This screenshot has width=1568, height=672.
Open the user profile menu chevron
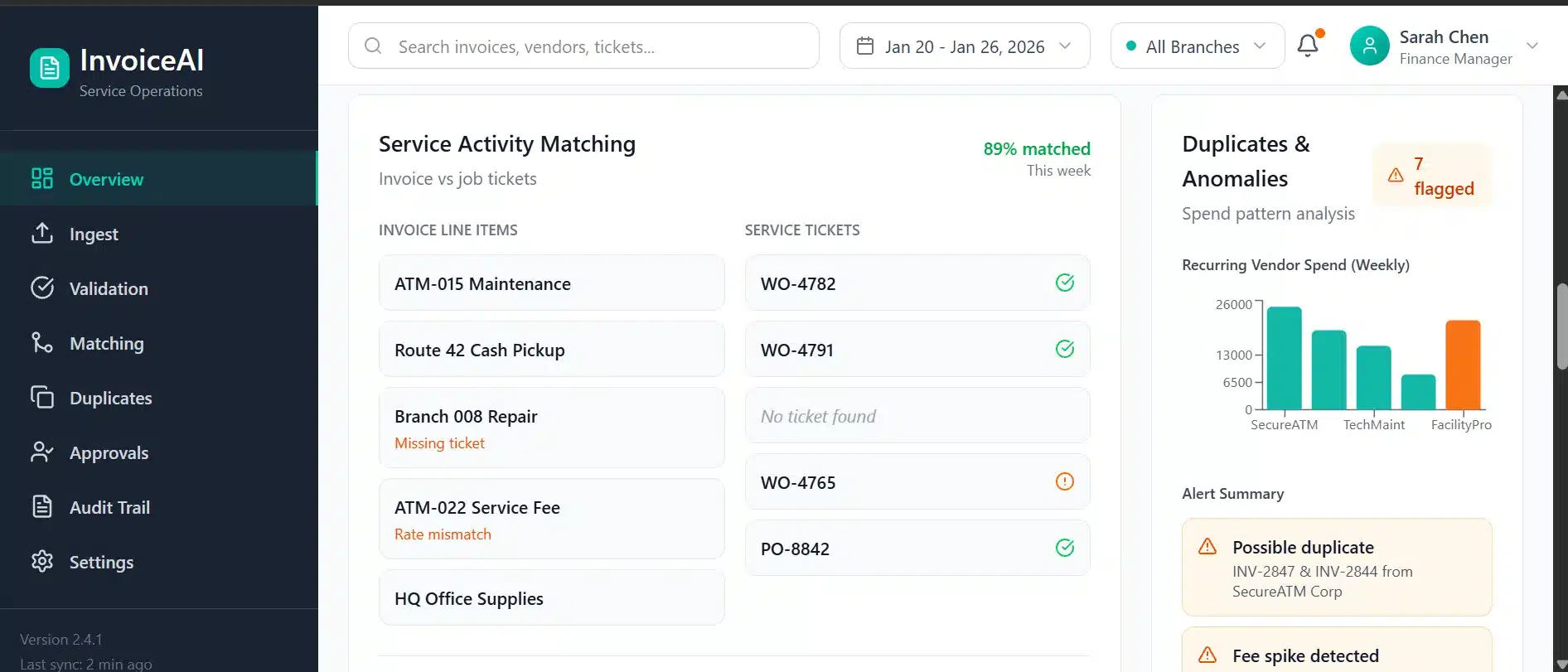click(1532, 46)
